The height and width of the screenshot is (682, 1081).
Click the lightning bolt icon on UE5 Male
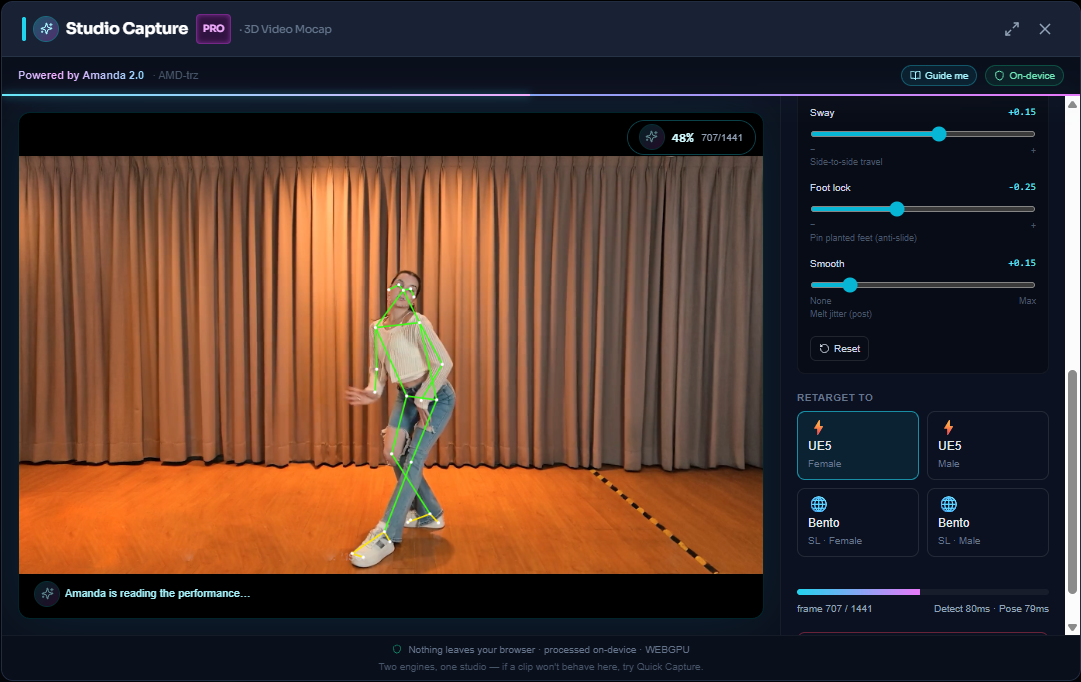click(949, 427)
